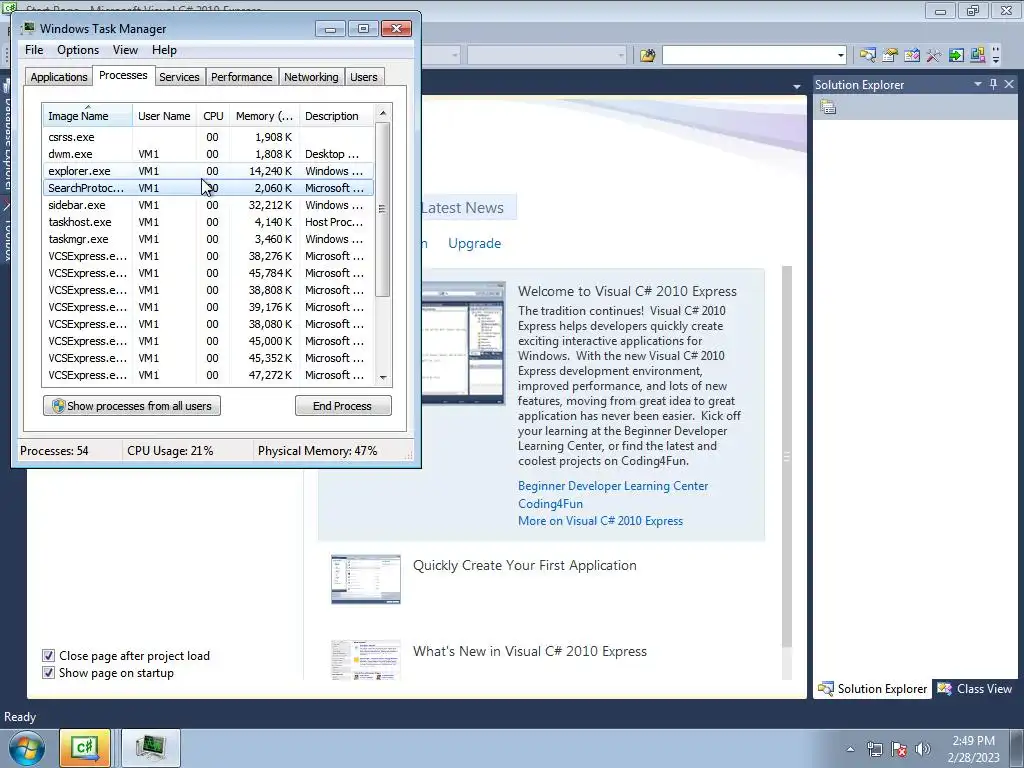Click the volume speaker tray icon
Screen dimensions: 1024x768
coord(922,749)
